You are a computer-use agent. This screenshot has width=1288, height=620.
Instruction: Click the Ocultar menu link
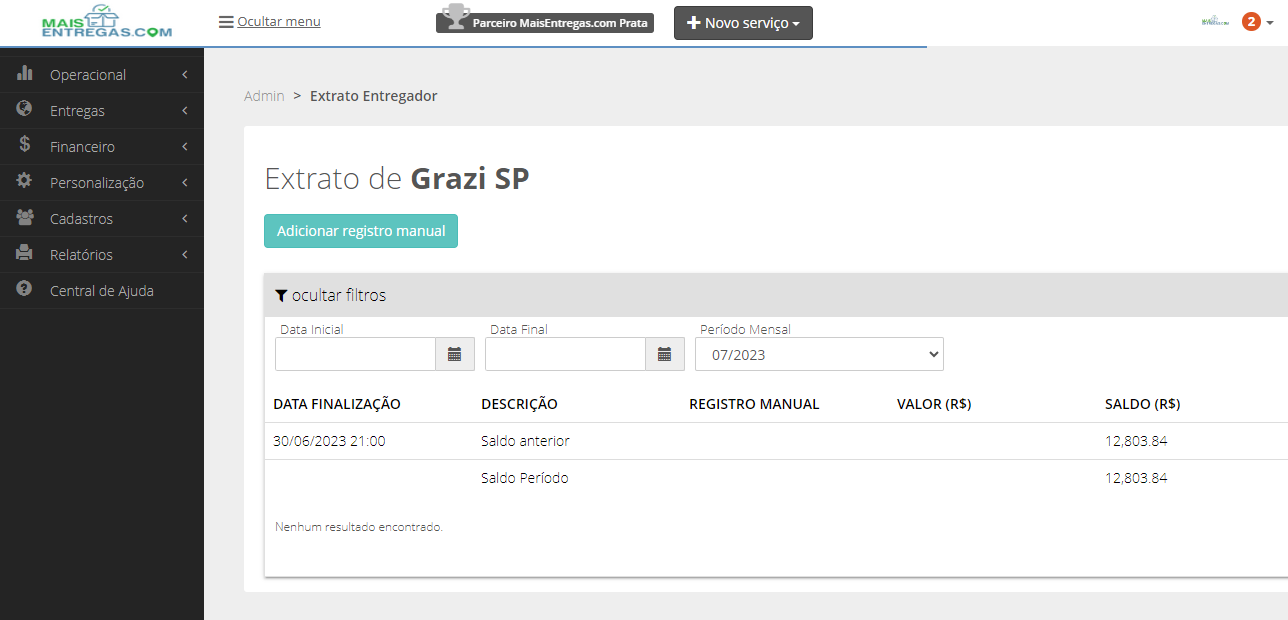279,21
